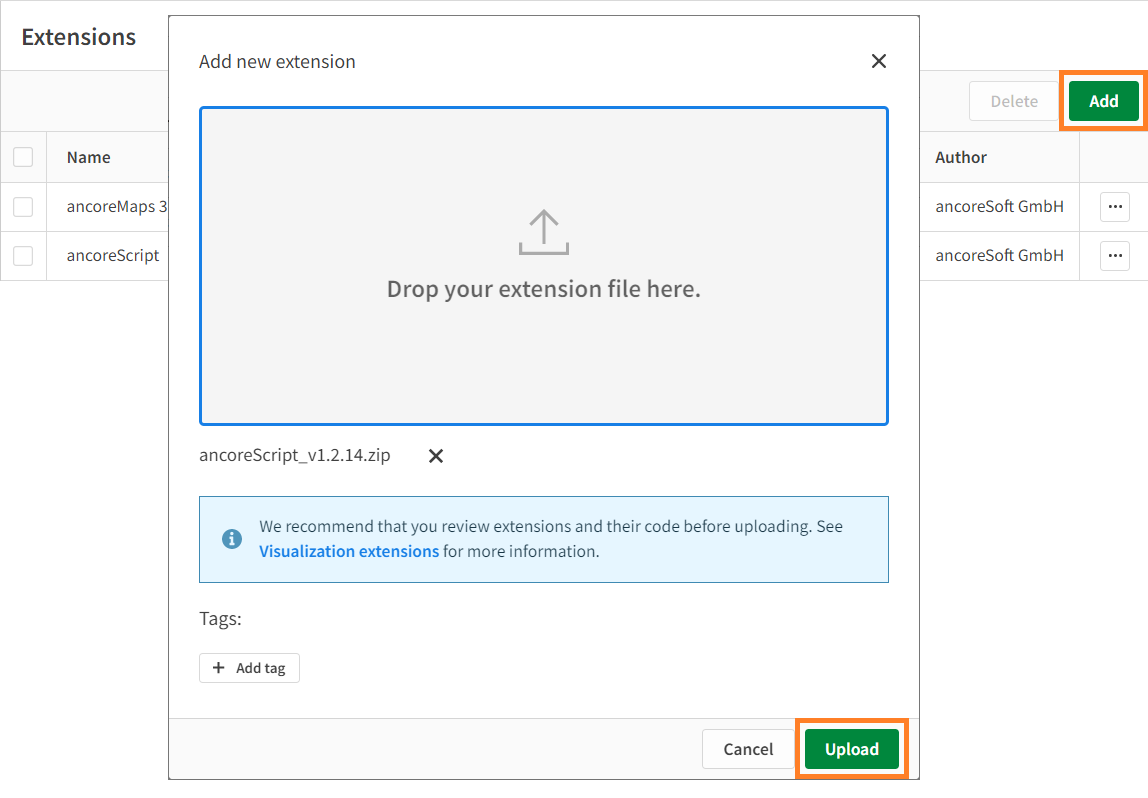Click the info icon in the recommendation notice
The image size is (1148, 798).
[x=231, y=539]
